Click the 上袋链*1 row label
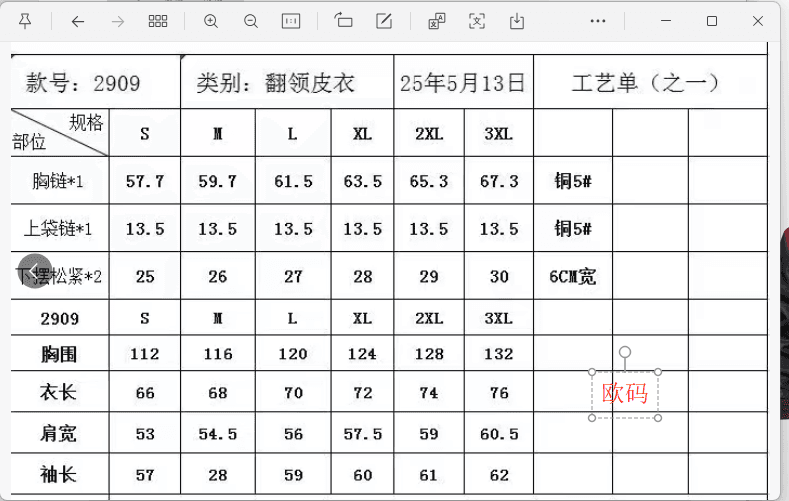The image size is (789, 501). (x=58, y=229)
